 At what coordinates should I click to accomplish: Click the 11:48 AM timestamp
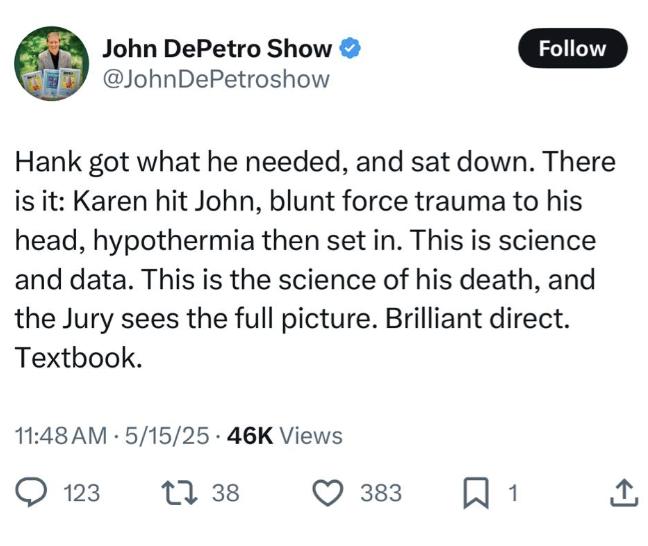(60, 436)
